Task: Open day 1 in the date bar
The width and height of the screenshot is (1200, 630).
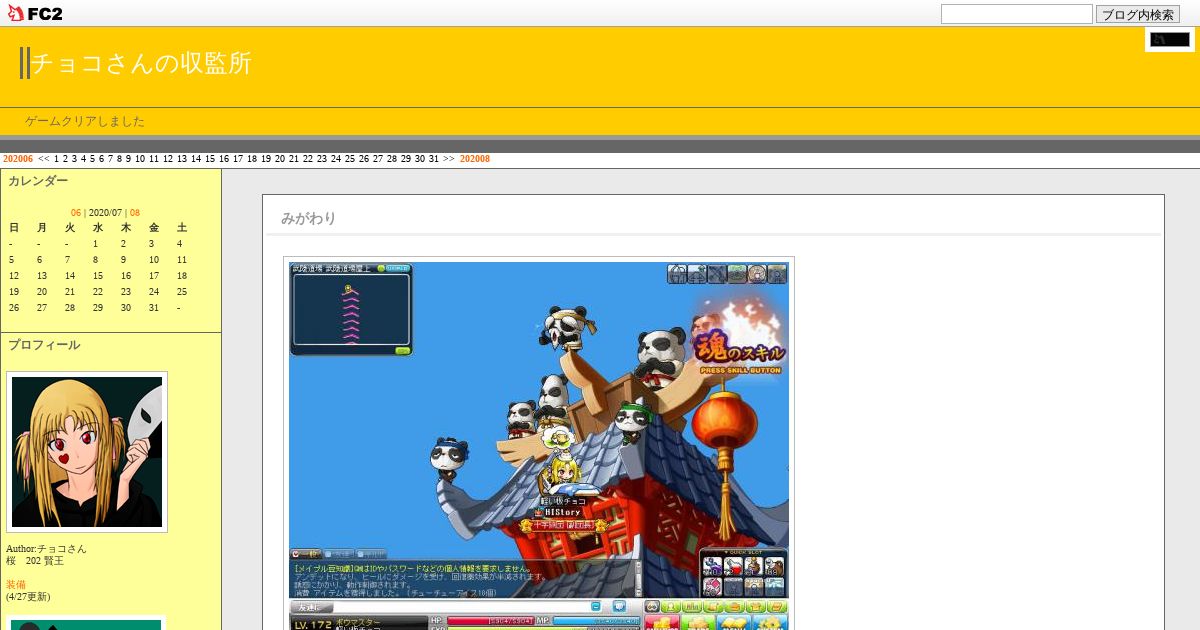Action: (56, 159)
